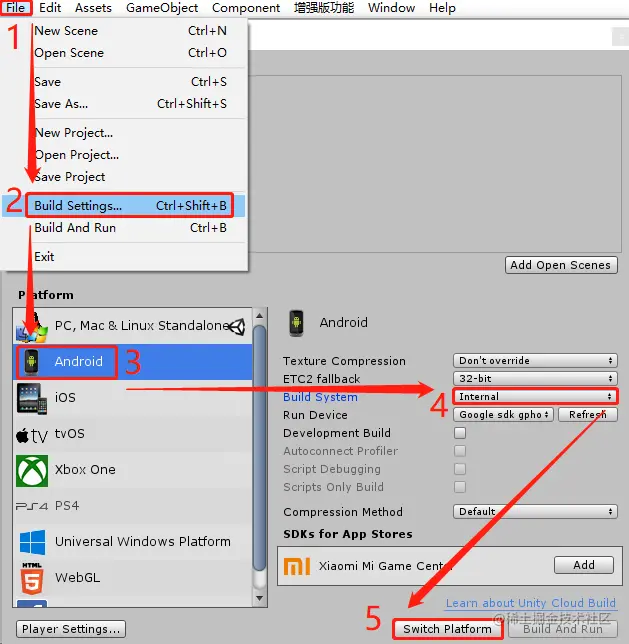Click Add for Xiaomi Mi Game Center
This screenshot has width=629, height=644.
584,566
